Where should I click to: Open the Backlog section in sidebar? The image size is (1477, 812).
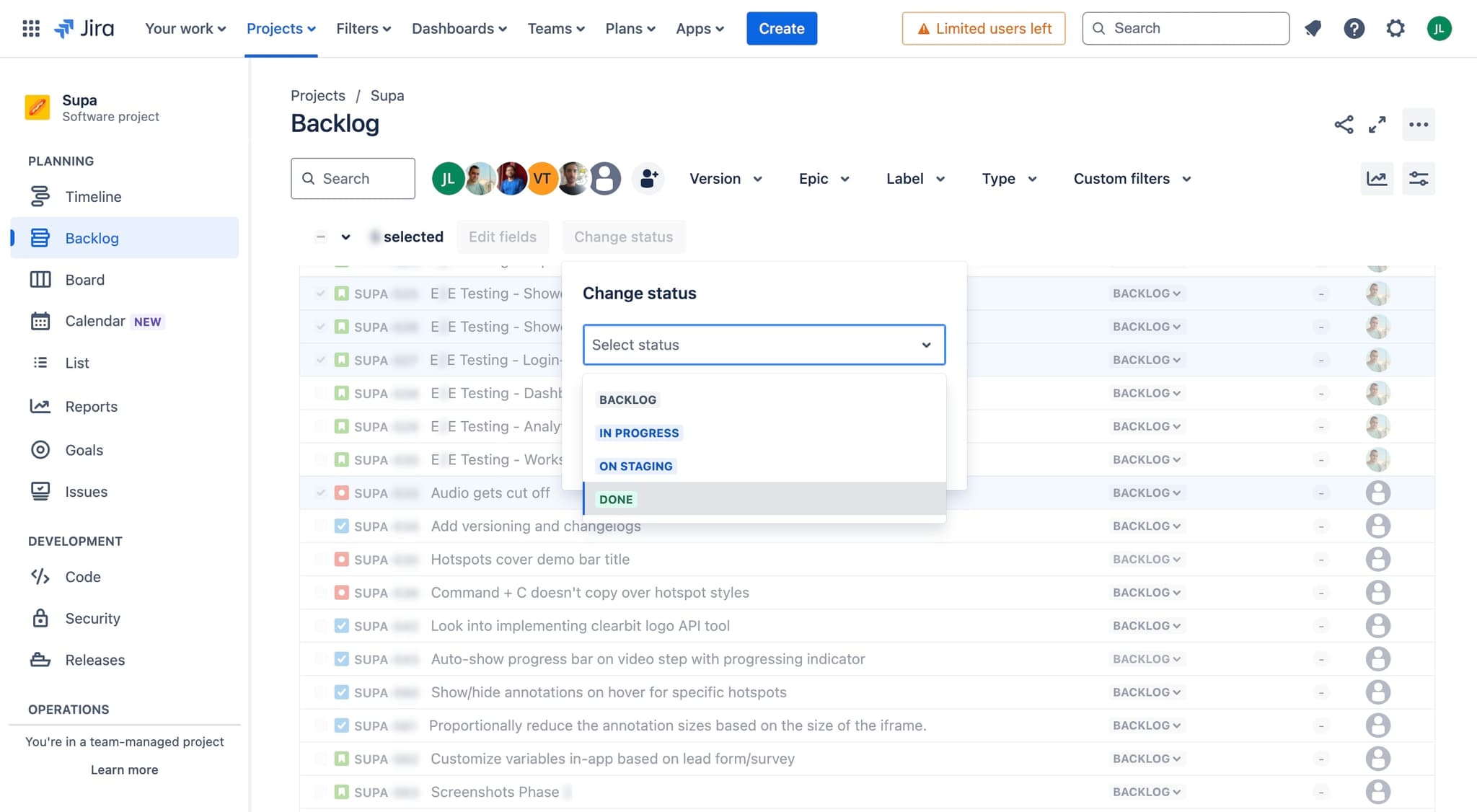92,238
